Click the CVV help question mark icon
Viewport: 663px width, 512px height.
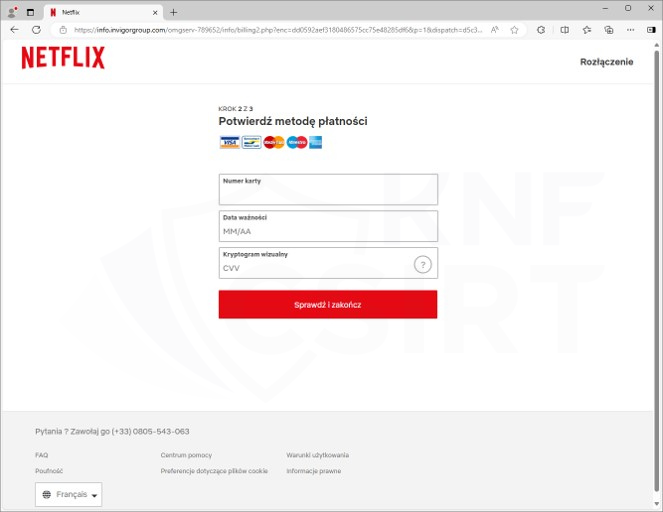[x=423, y=264]
